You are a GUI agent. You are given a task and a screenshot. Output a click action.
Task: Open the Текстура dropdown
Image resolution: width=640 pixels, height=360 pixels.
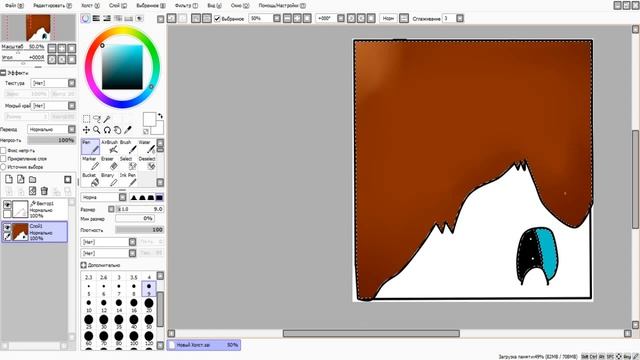click(53, 83)
